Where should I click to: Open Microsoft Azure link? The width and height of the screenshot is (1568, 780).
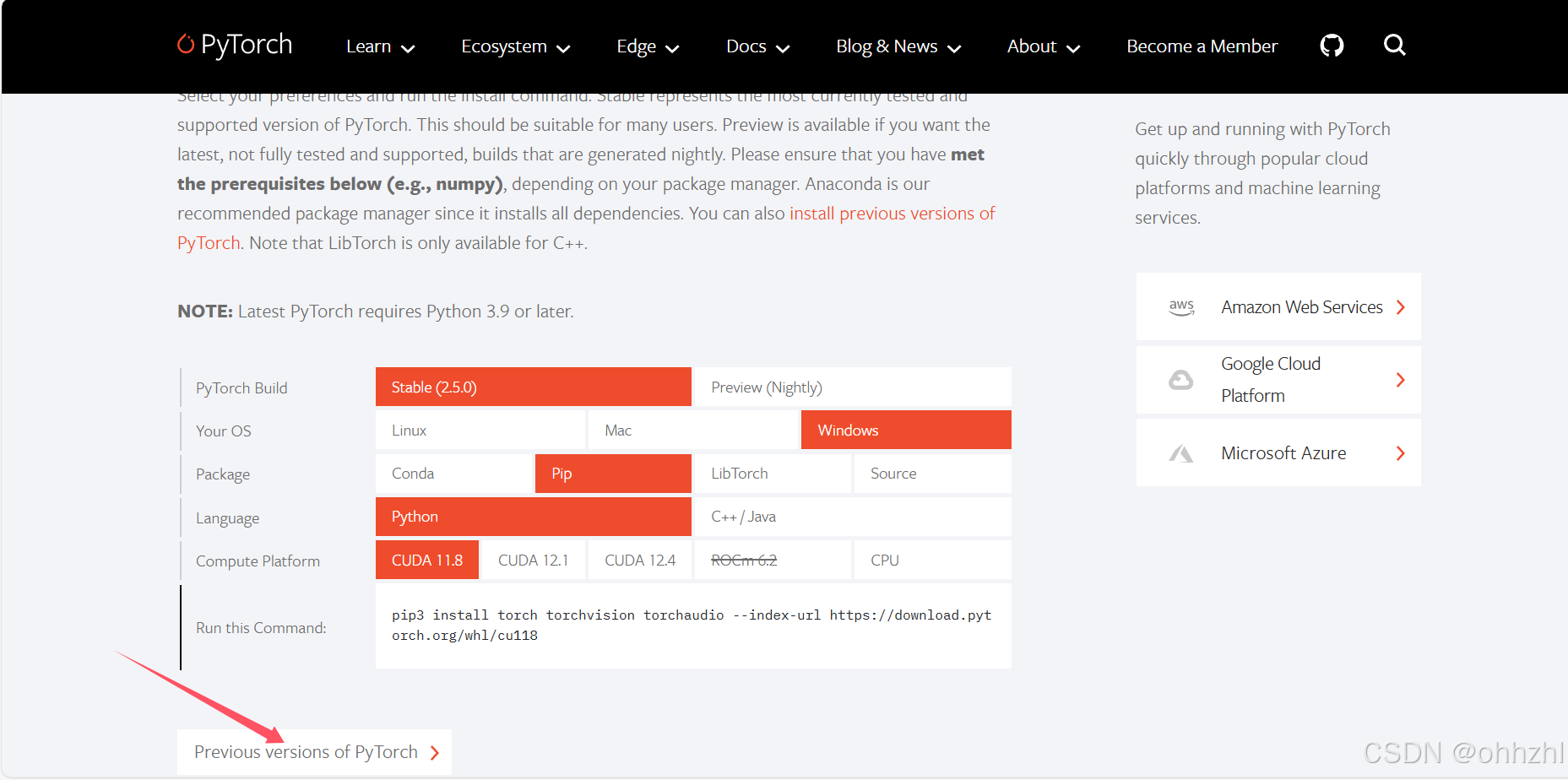[x=1278, y=453]
